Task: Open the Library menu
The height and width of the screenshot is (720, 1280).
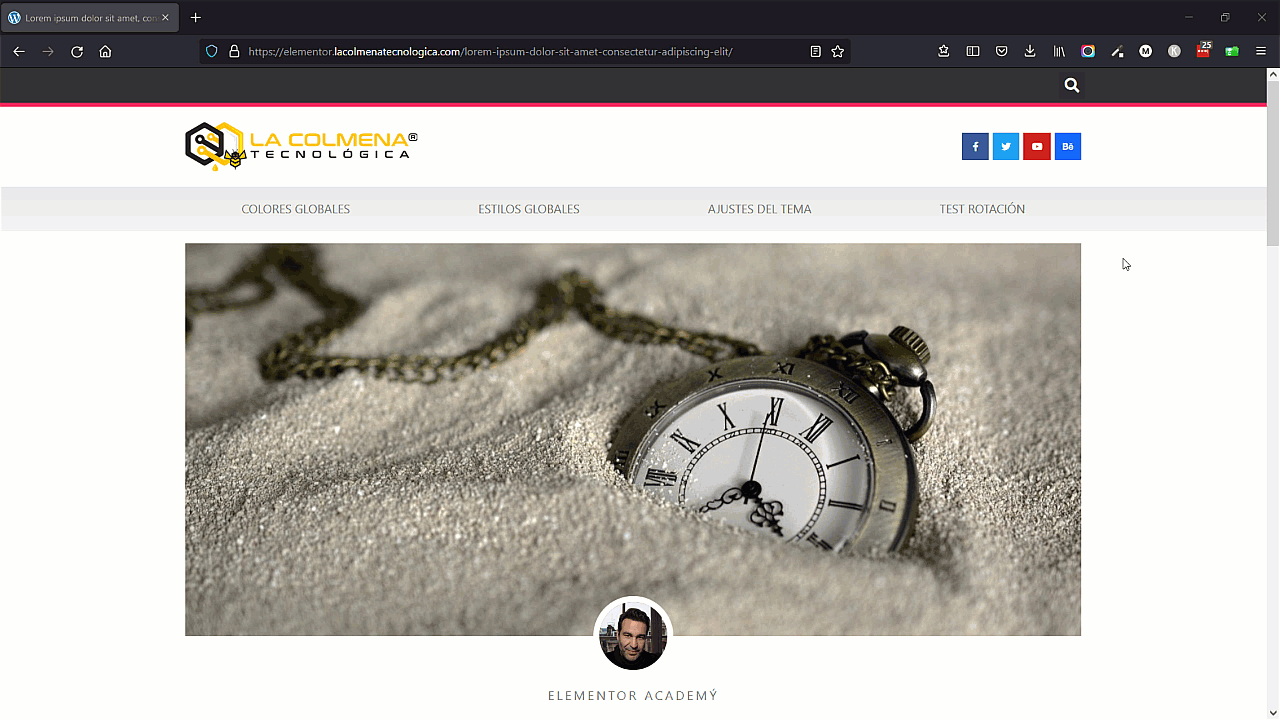Action: [1059, 52]
